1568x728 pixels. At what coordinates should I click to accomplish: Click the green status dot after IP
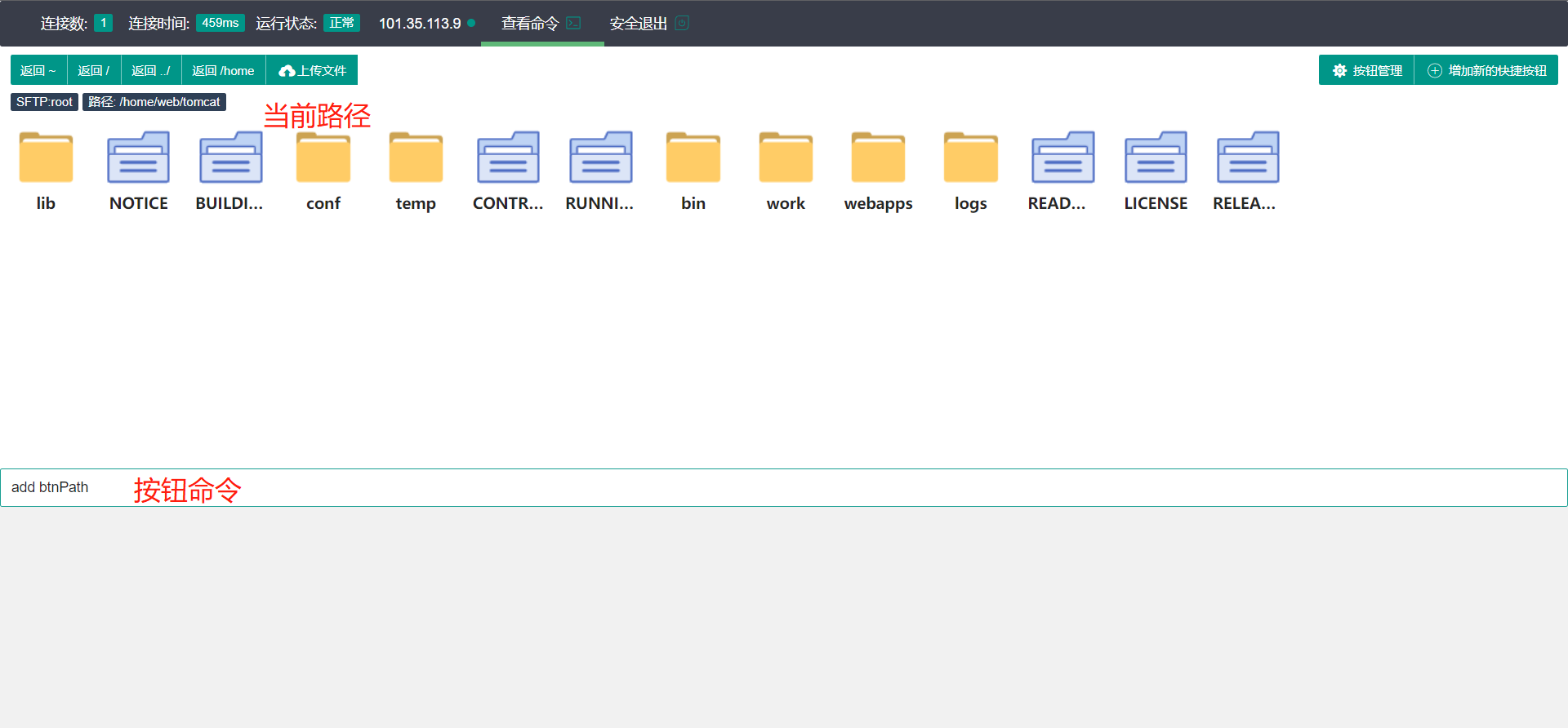point(471,23)
